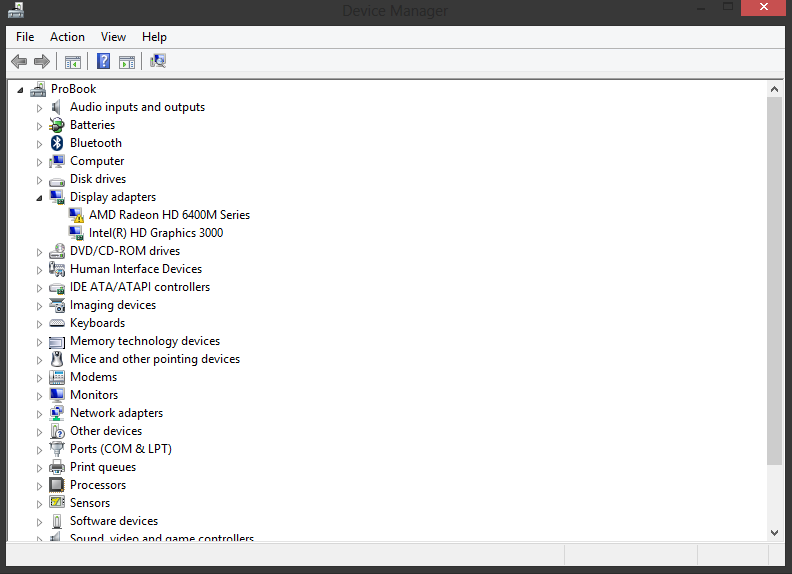
Task: Expand the Batteries tree node
Action: coord(39,126)
